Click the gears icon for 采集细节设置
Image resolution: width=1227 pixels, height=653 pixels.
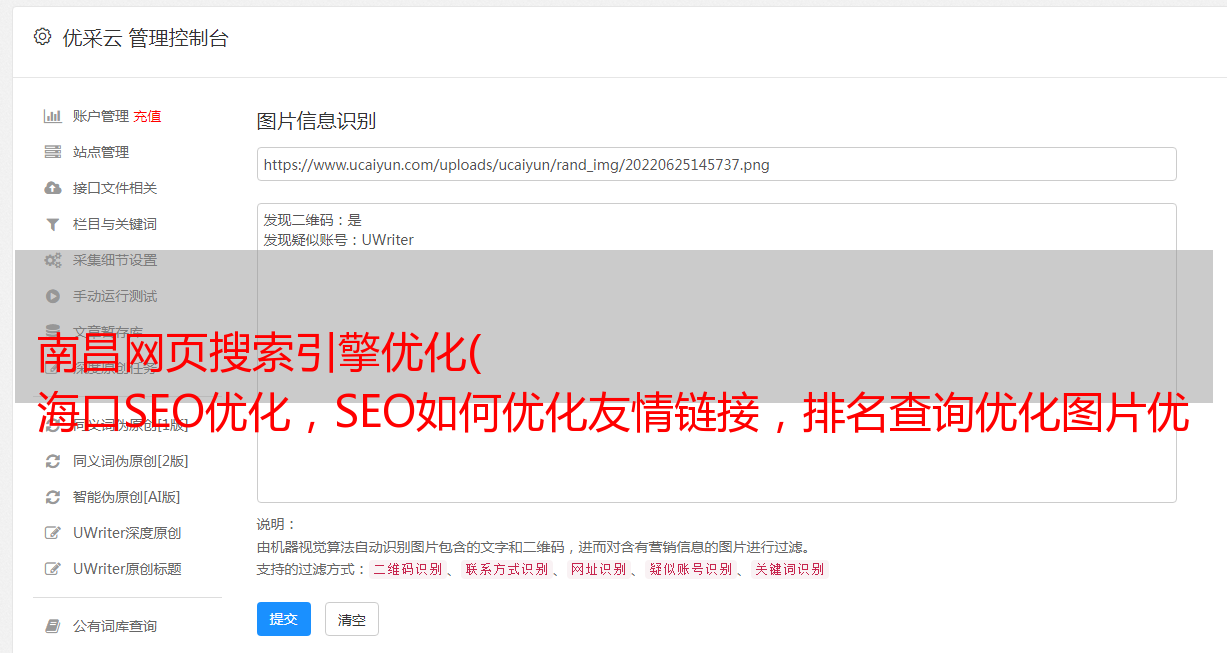coord(53,260)
